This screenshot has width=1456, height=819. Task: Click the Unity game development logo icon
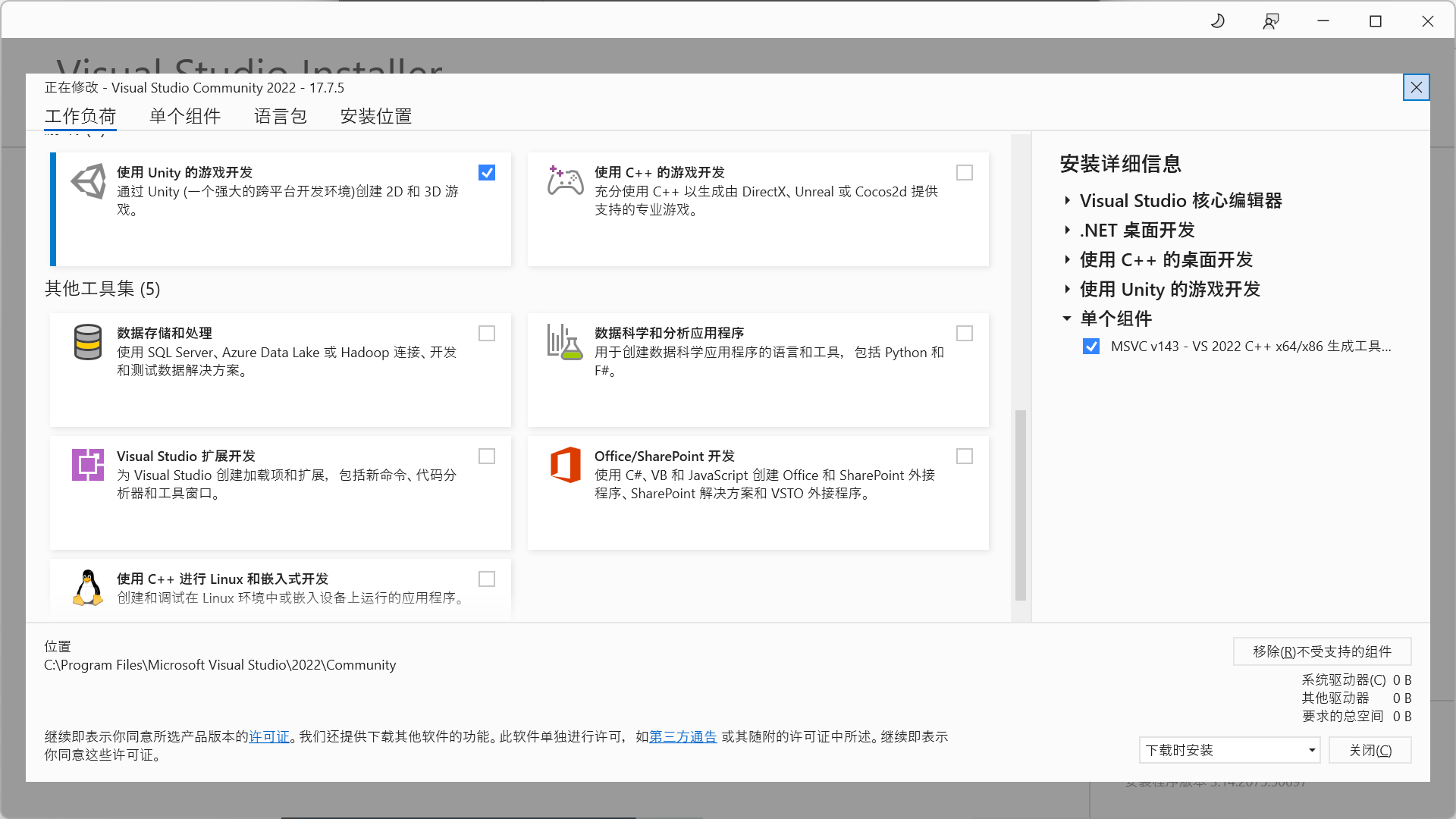[x=89, y=182]
